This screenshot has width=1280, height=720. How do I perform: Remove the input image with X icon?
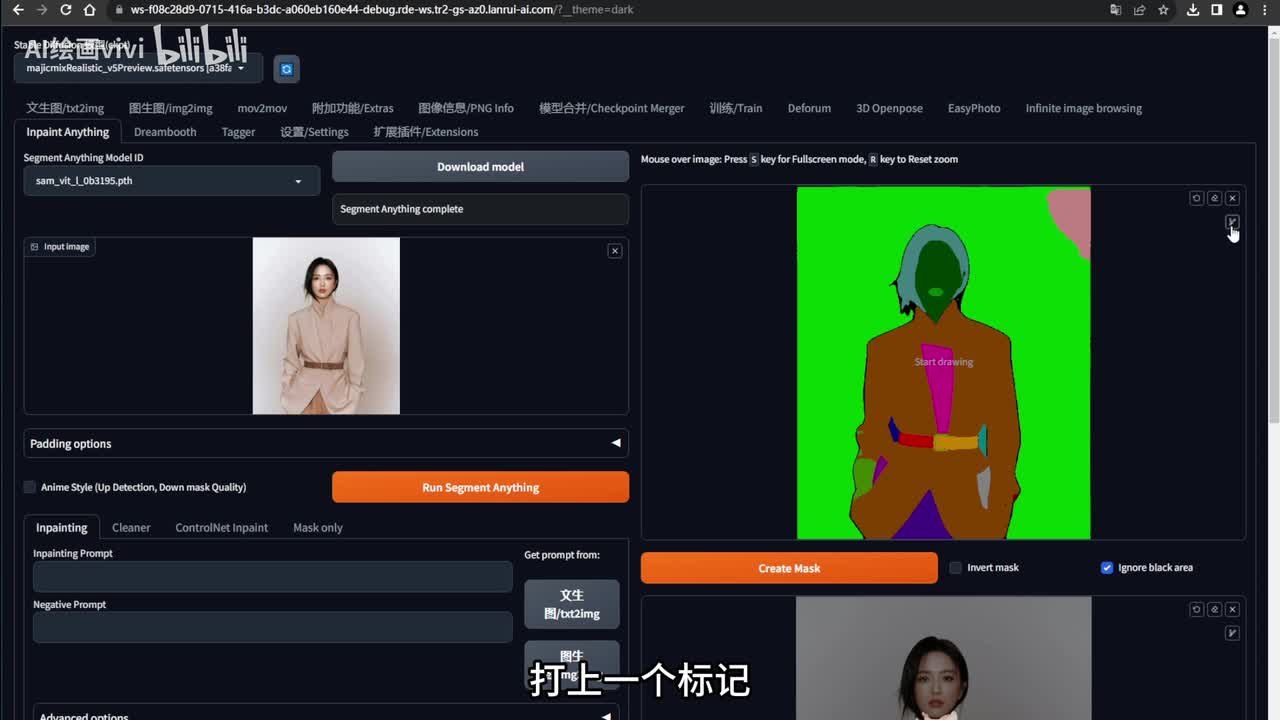[x=615, y=251]
